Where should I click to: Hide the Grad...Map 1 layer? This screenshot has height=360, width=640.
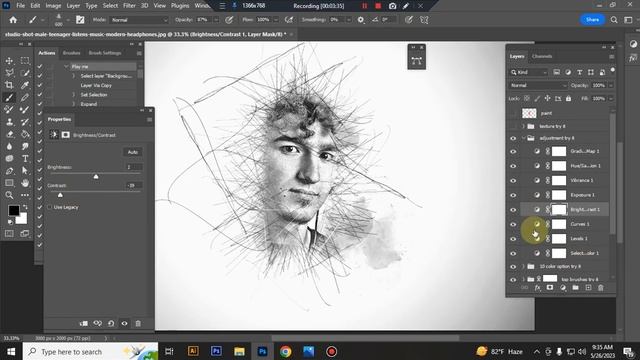[513, 151]
